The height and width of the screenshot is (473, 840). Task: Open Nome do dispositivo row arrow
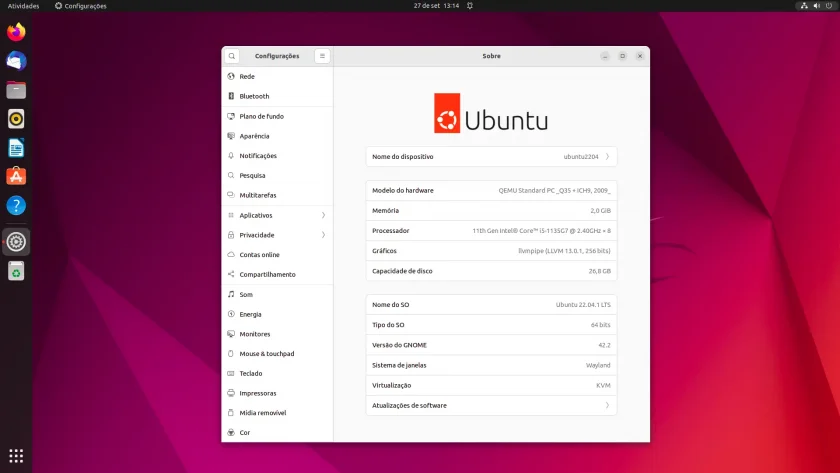pos(607,156)
